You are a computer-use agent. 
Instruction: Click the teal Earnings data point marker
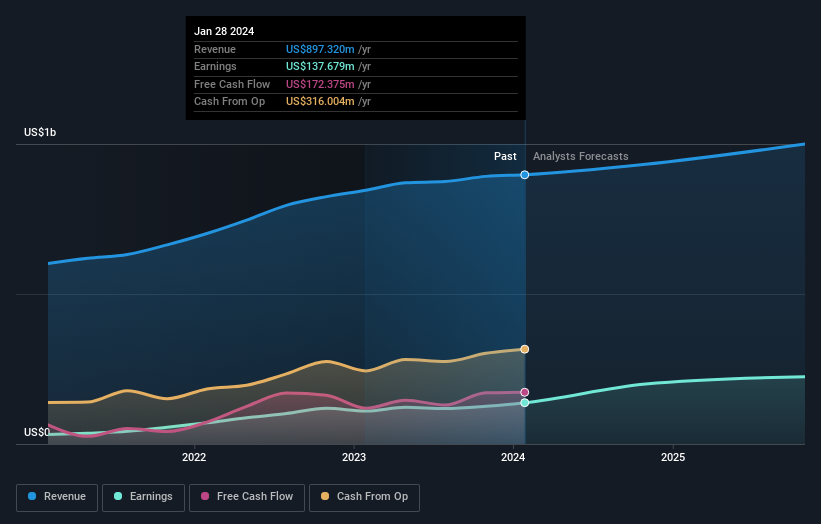pyautogui.click(x=525, y=403)
